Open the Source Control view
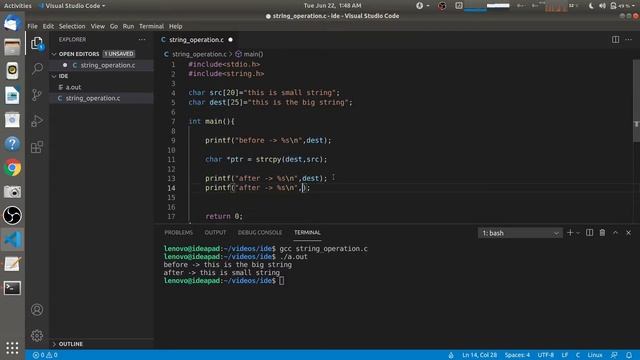 (37, 95)
